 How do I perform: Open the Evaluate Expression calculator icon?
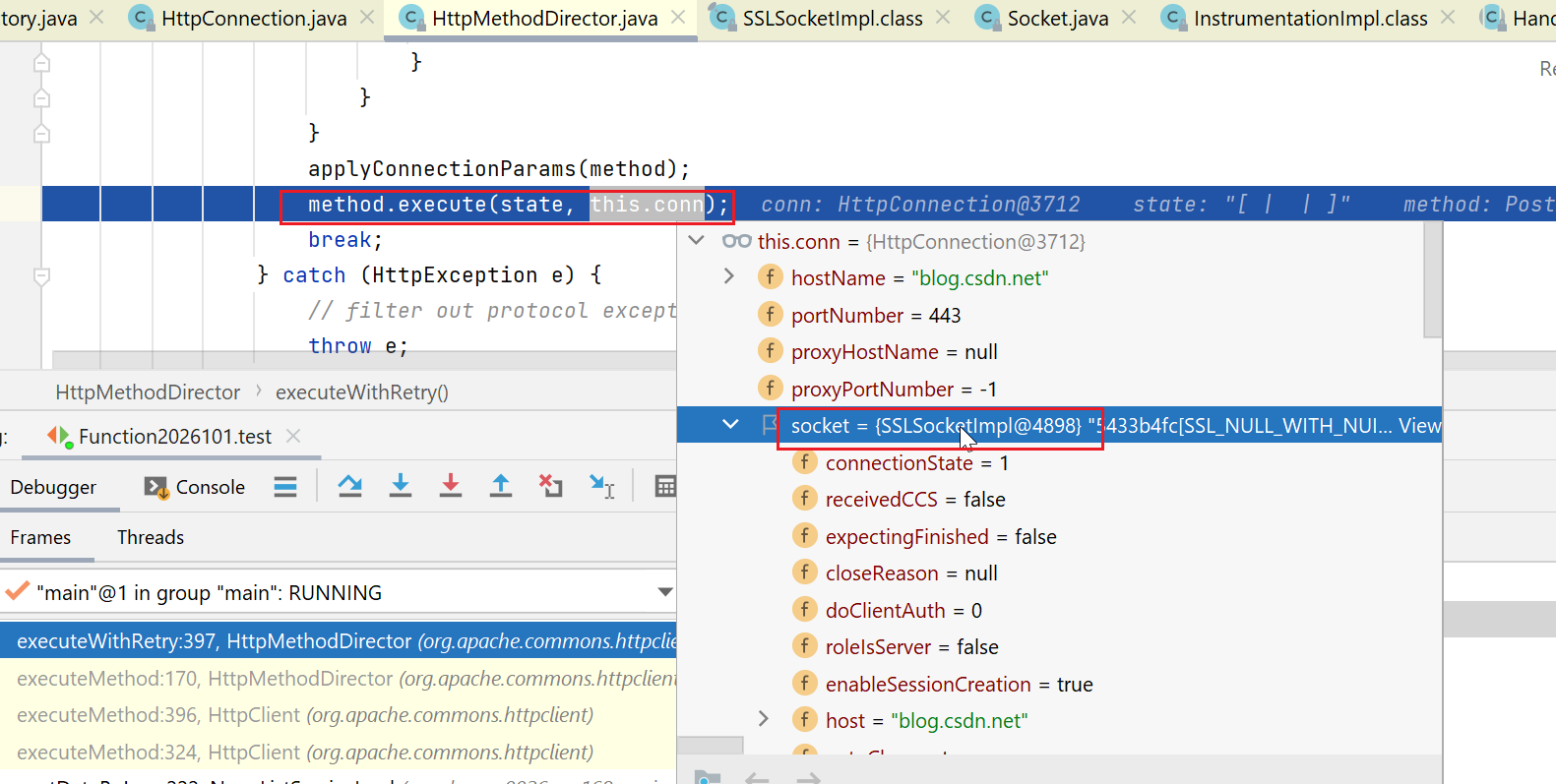click(665, 486)
